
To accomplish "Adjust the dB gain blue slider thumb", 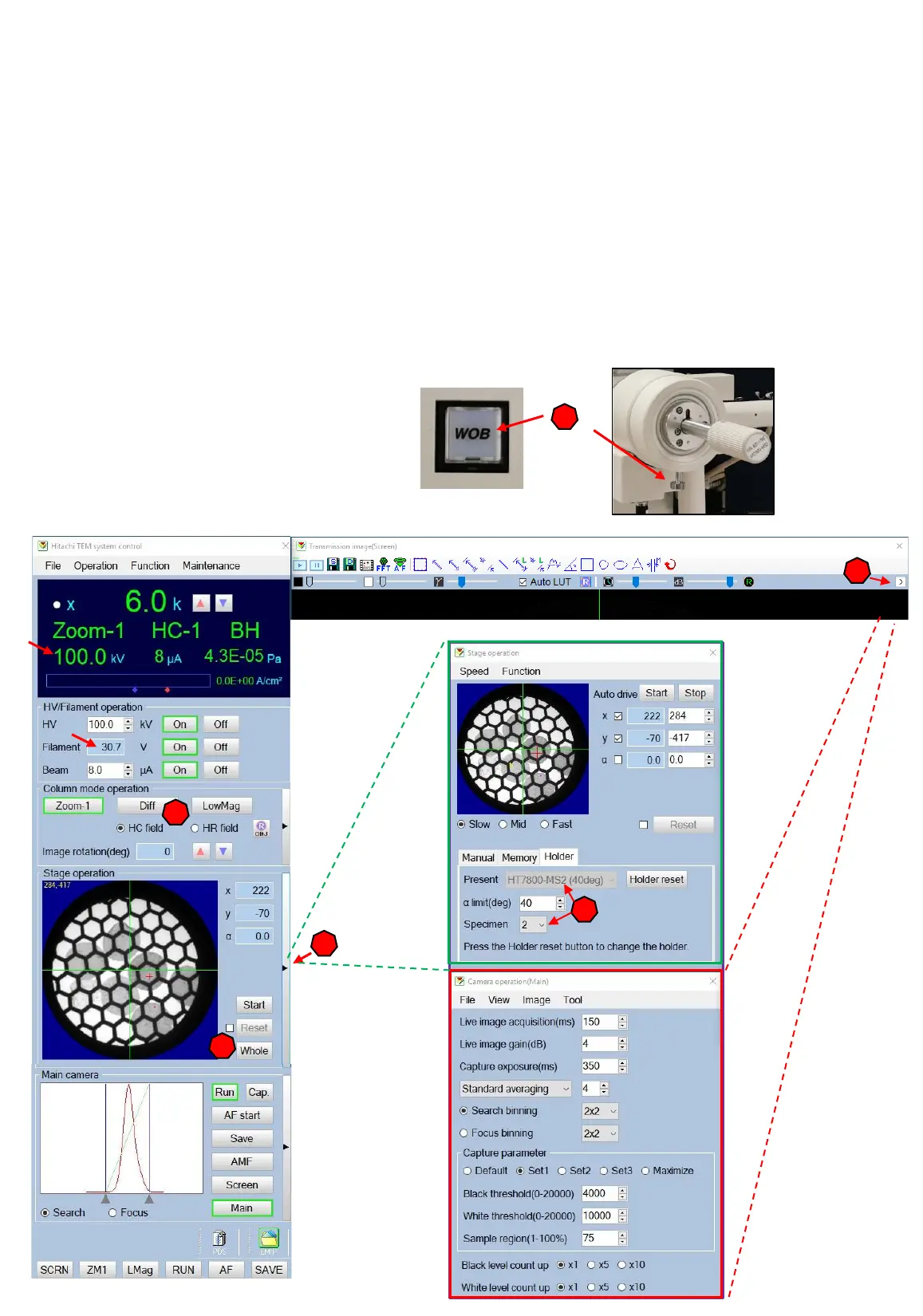I will [x=729, y=581].
